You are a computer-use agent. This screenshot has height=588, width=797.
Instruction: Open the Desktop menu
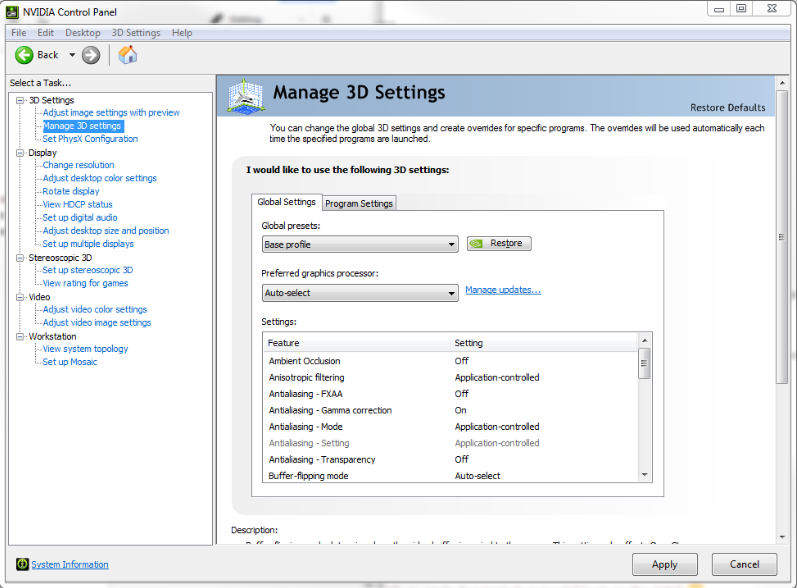point(82,33)
